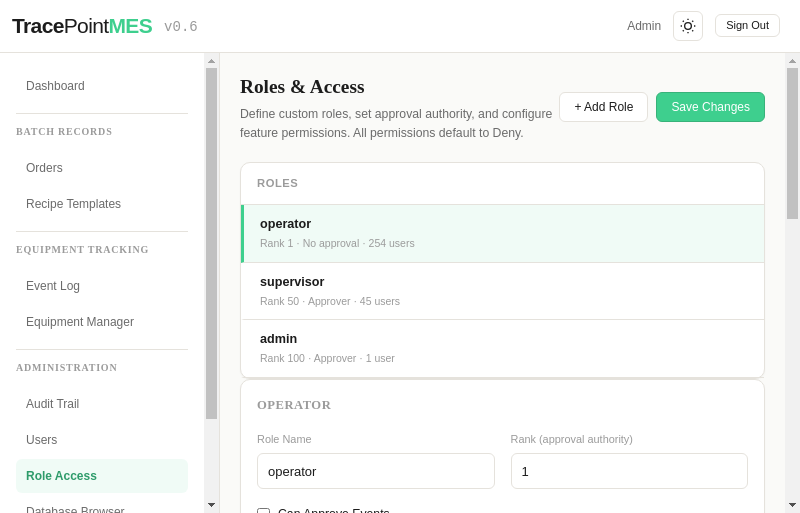Click the + Add Role button
Viewport: 800px width, 513px height.
(x=604, y=107)
